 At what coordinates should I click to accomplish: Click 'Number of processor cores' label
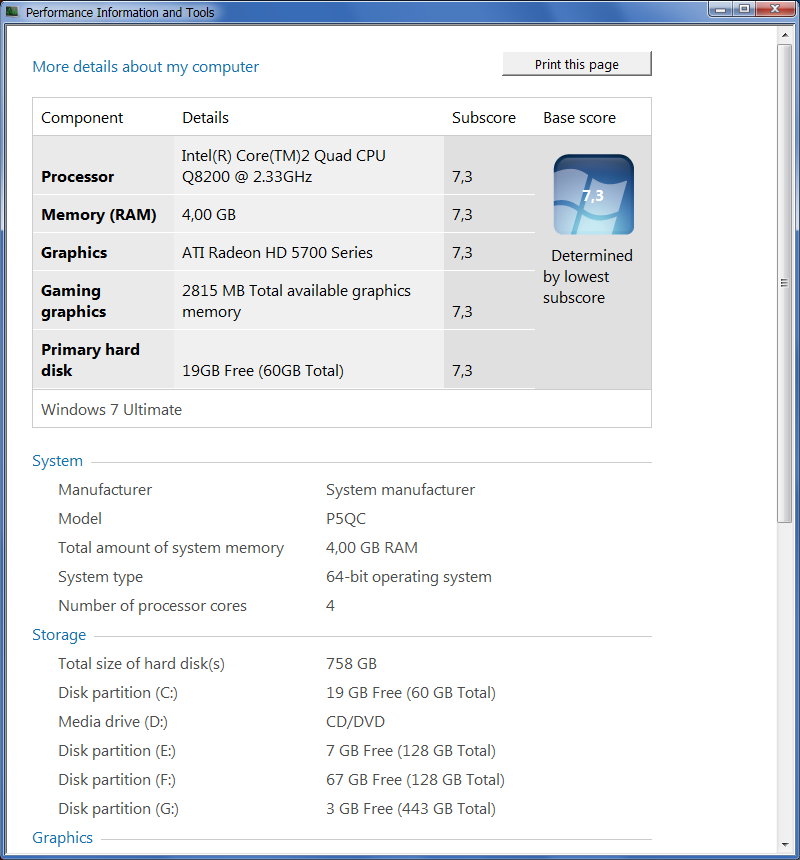152,606
